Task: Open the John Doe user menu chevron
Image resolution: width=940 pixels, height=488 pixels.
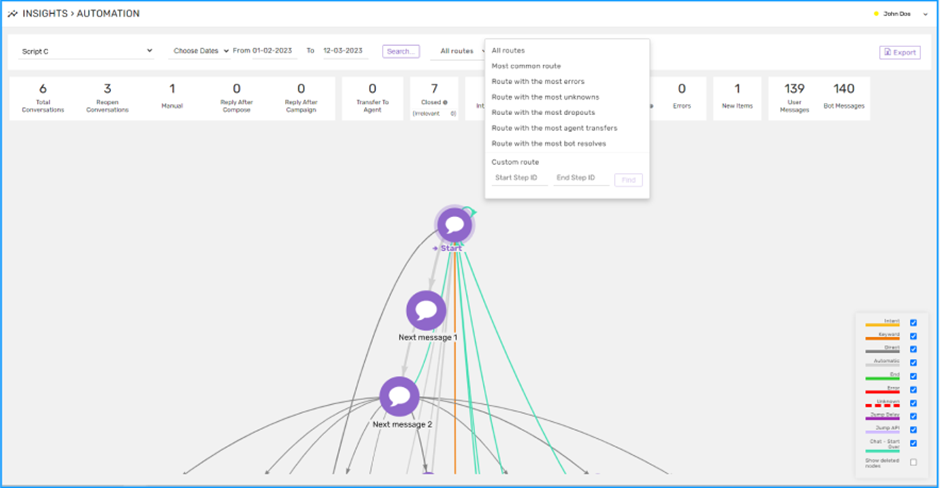Action: tap(926, 14)
